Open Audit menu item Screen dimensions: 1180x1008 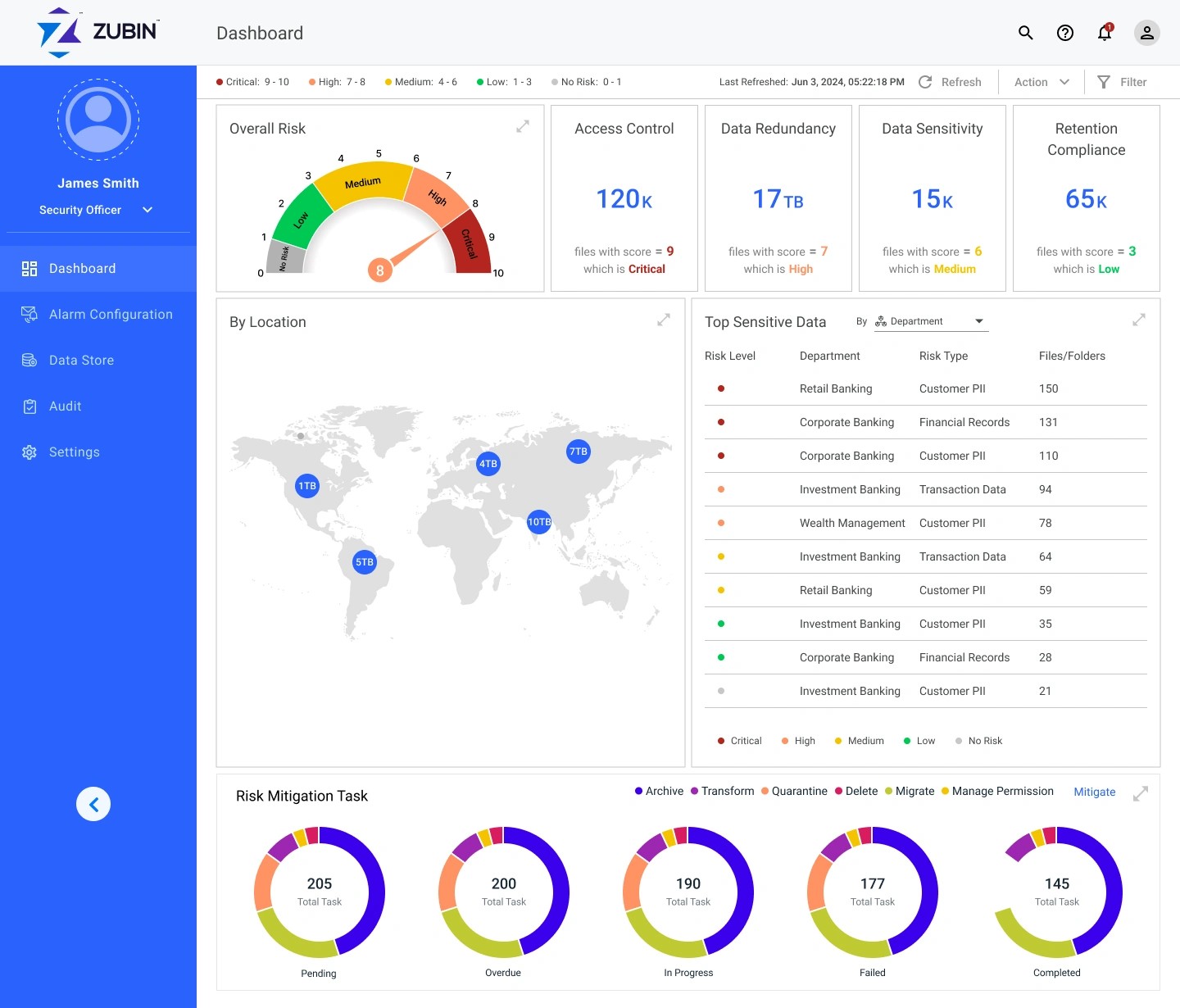(x=98, y=406)
